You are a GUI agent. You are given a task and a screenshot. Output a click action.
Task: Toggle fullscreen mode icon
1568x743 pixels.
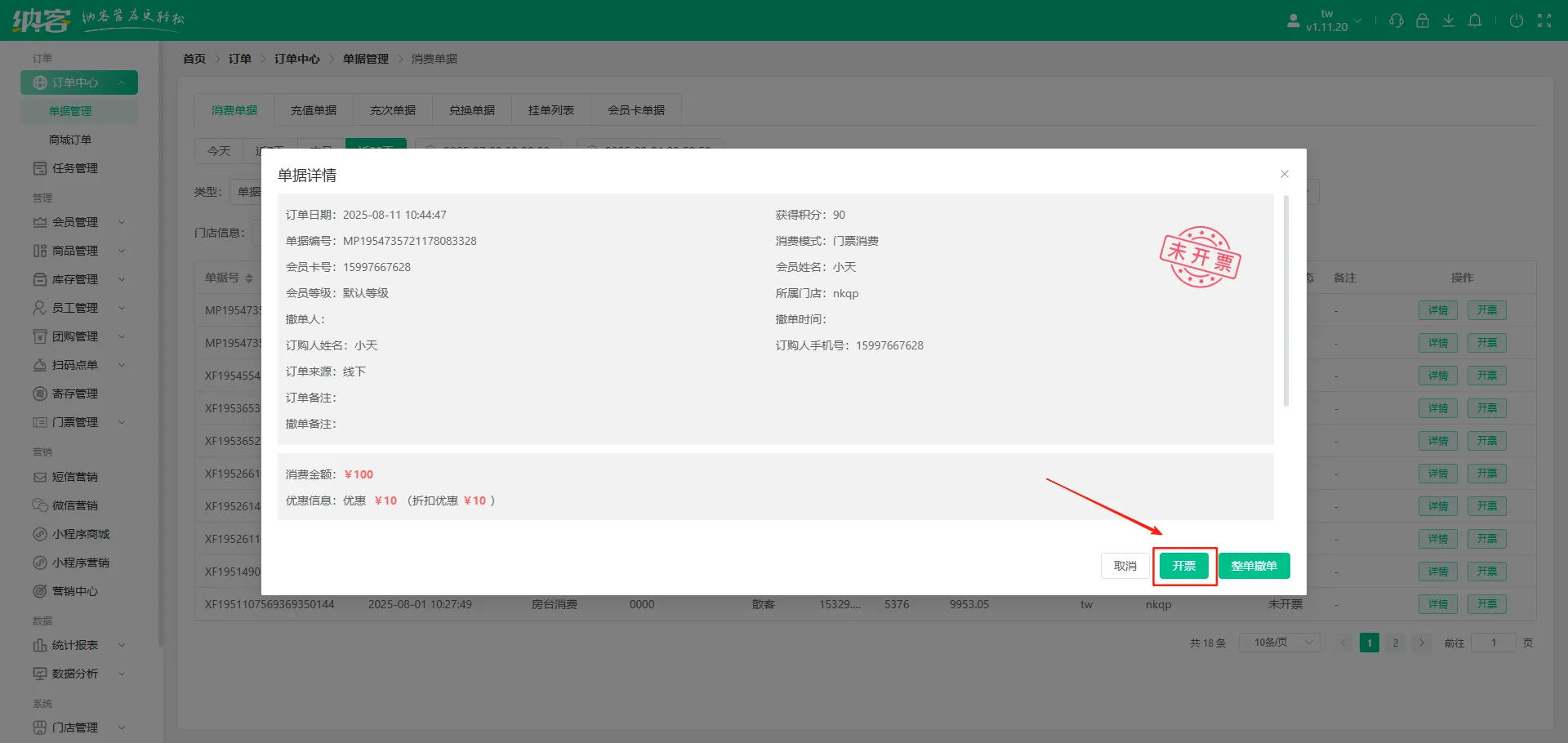[x=1544, y=20]
